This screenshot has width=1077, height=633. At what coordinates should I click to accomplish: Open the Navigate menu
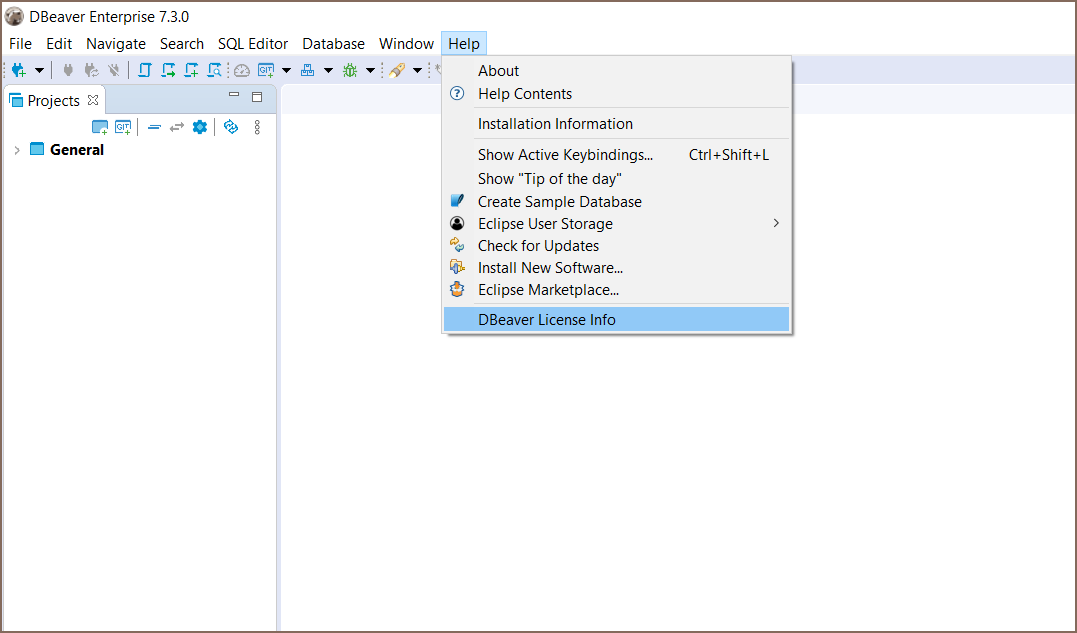[x=115, y=44]
